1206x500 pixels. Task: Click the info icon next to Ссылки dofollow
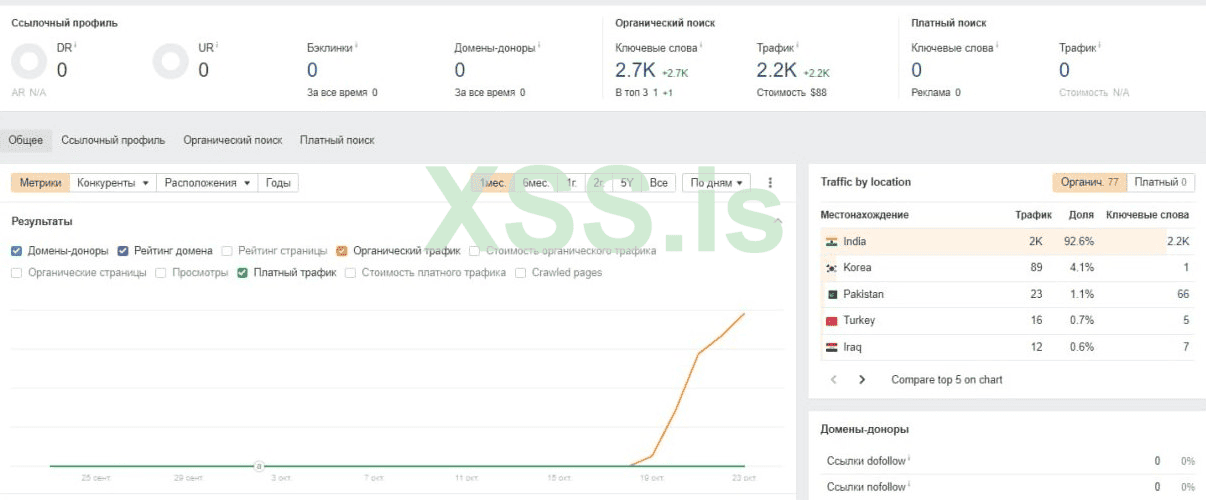point(909,460)
